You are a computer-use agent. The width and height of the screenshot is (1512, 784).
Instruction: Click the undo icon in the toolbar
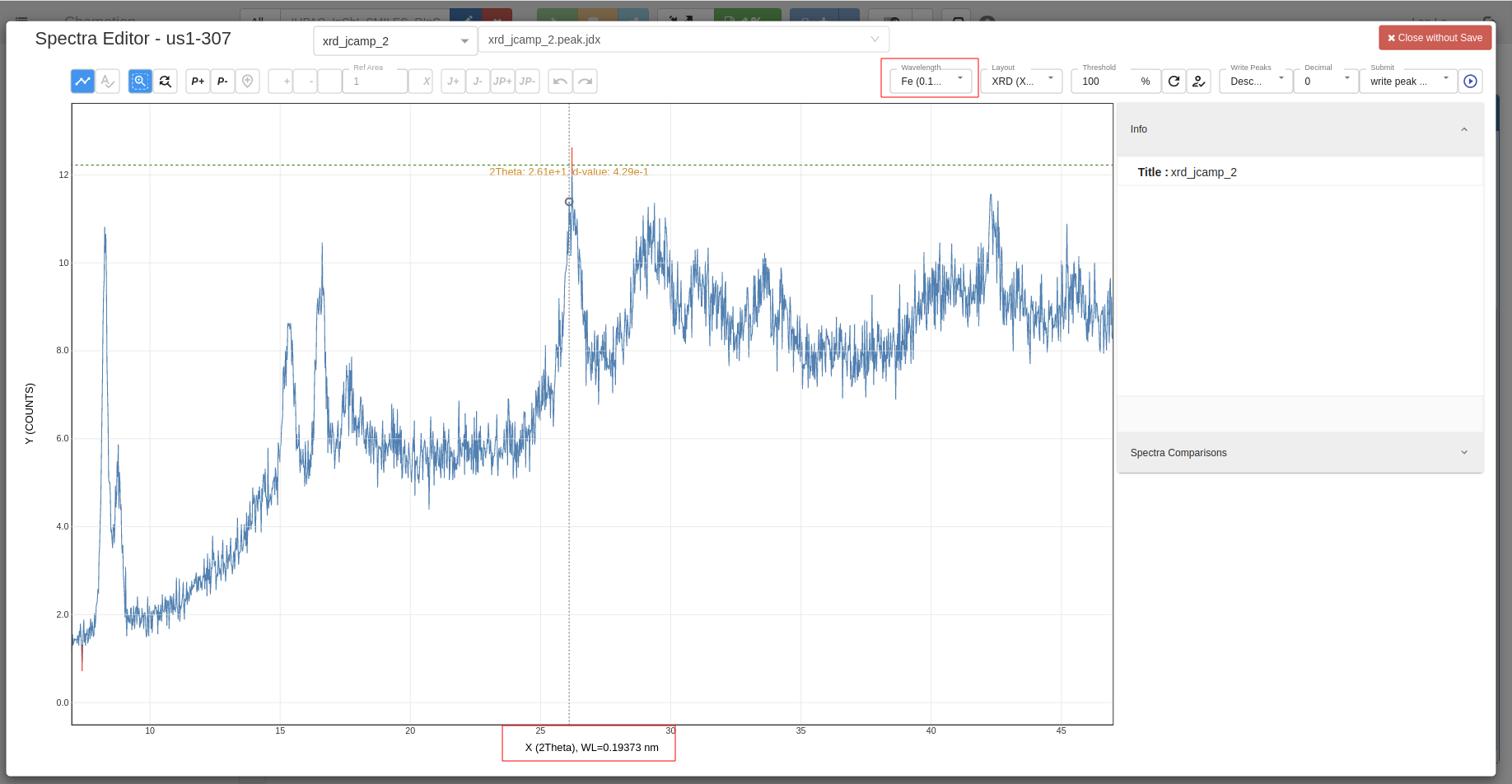(x=560, y=81)
